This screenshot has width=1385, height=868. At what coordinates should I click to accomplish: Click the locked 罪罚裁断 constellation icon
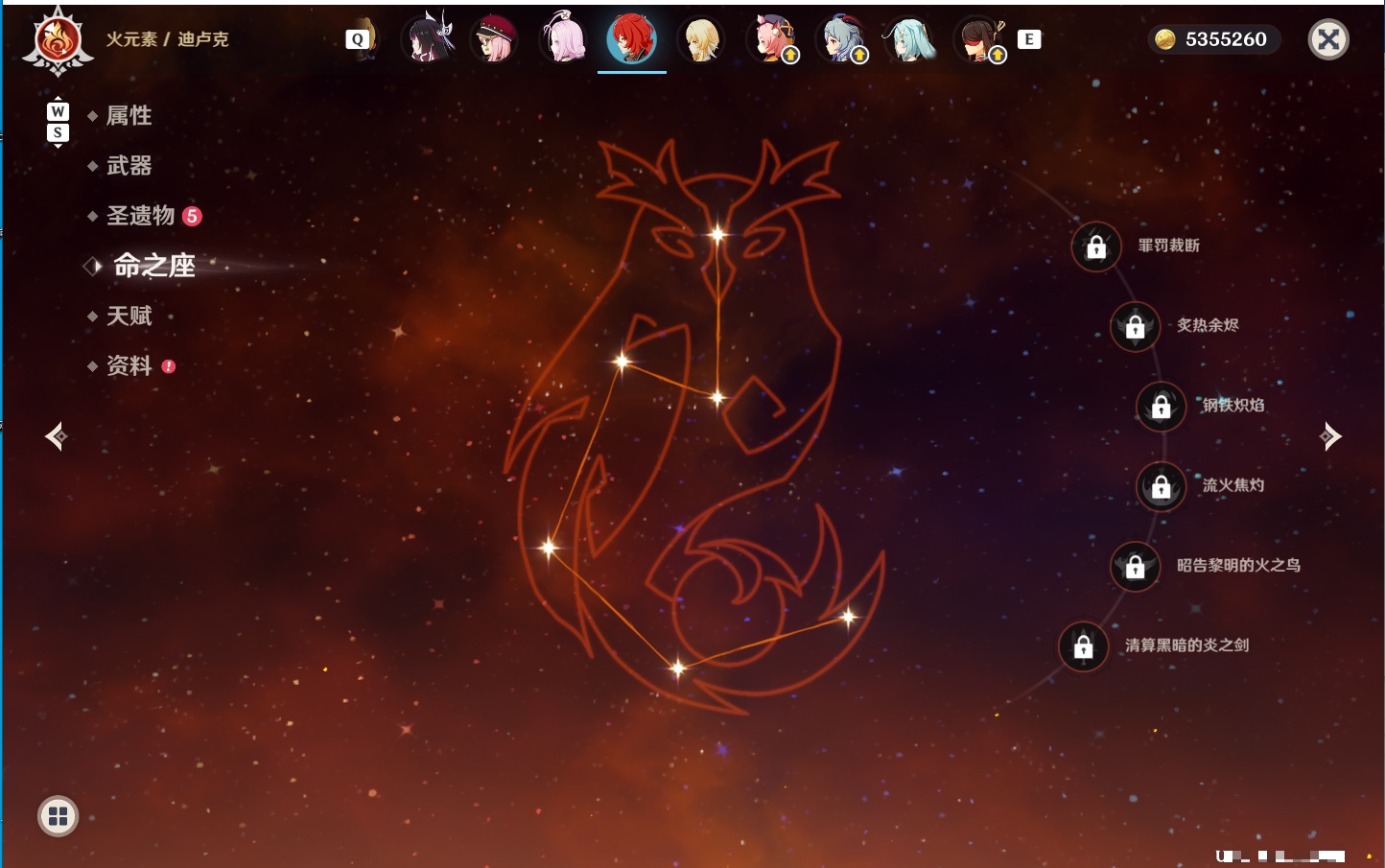pyautogui.click(x=1096, y=246)
